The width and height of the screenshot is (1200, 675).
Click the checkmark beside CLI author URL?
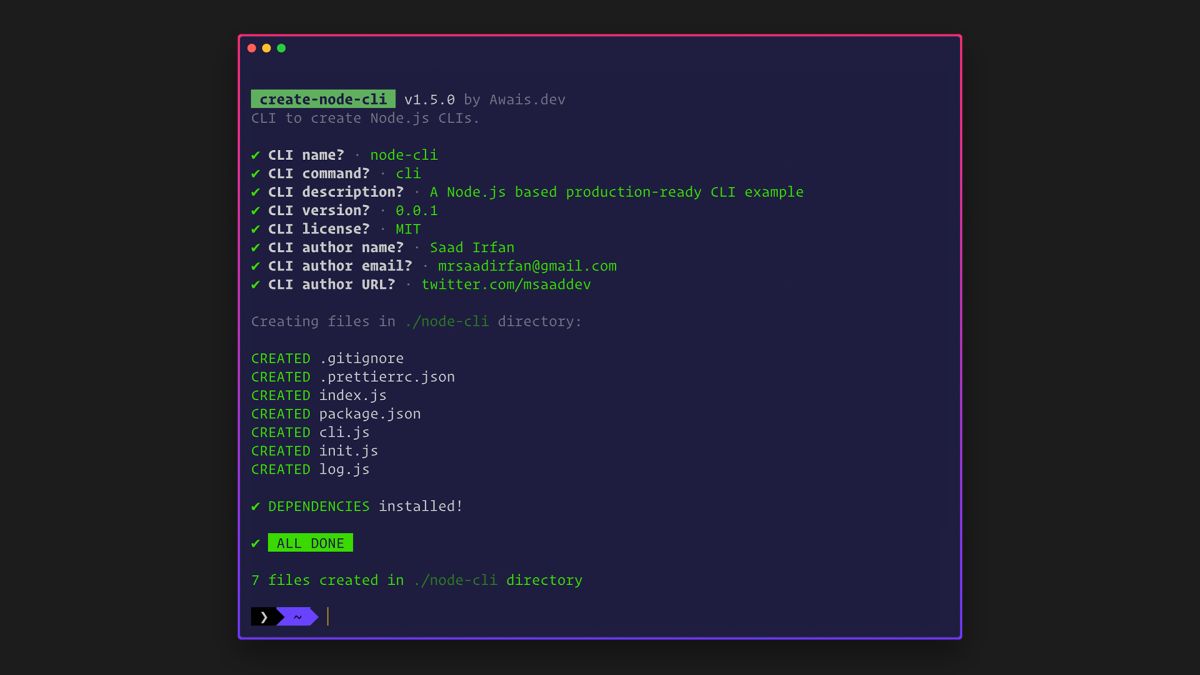(256, 285)
